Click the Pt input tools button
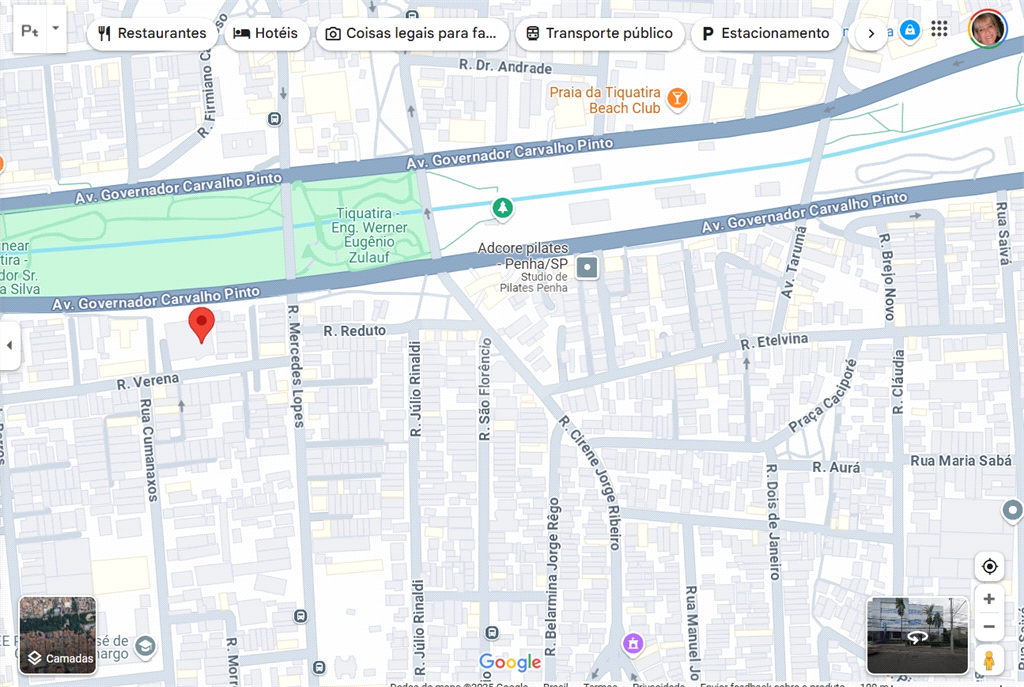The image size is (1024, 687). click(30, 30)
